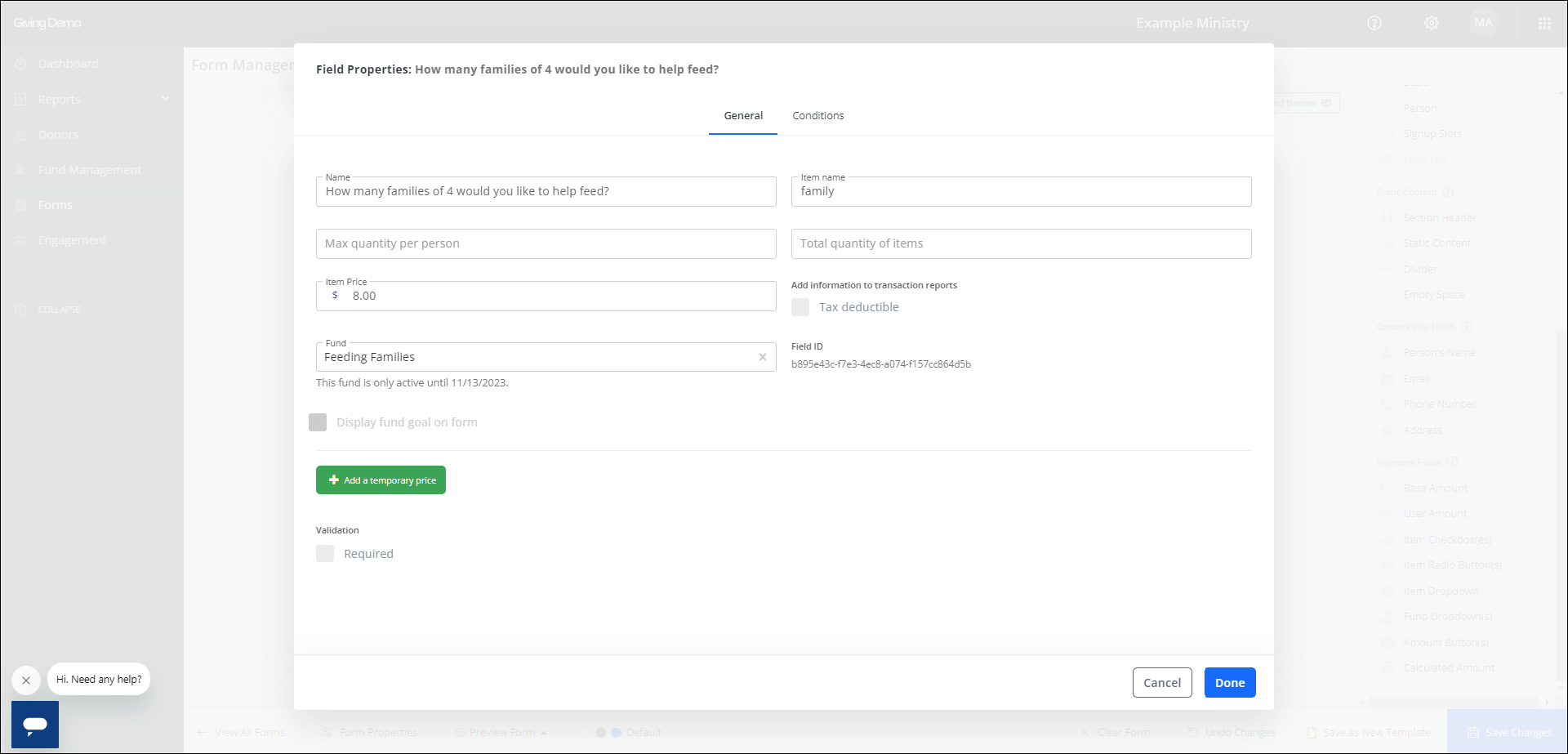The height and width of the screenshot is (754, 1568).
Task: Select the General tab
Action: [x=743, y=116]
